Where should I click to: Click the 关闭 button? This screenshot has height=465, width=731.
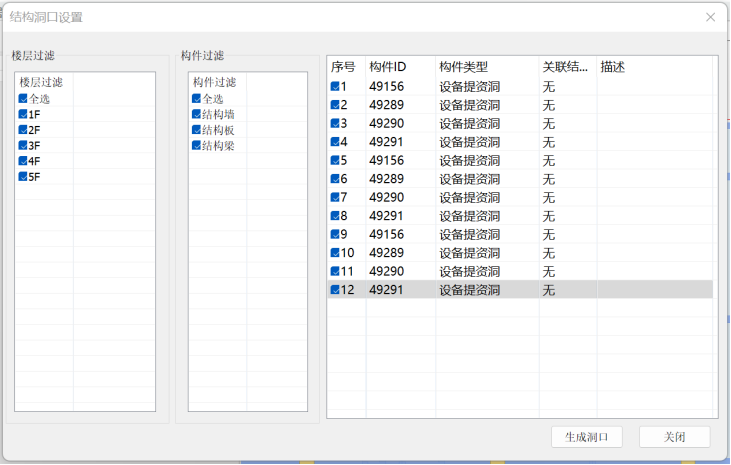(674, 437)
